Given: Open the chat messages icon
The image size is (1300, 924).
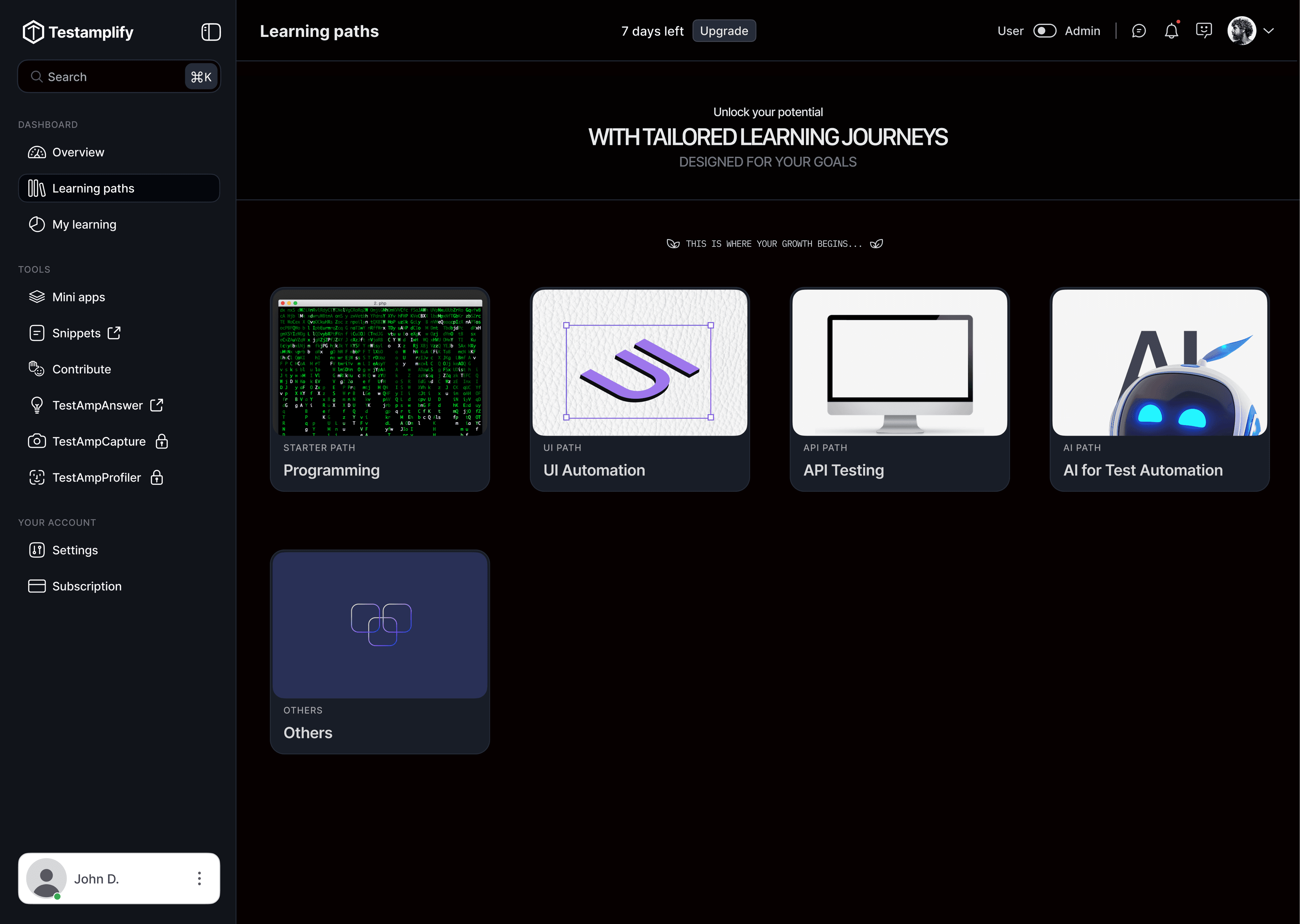Looking at the screenshot, I should click(1139, 31).
